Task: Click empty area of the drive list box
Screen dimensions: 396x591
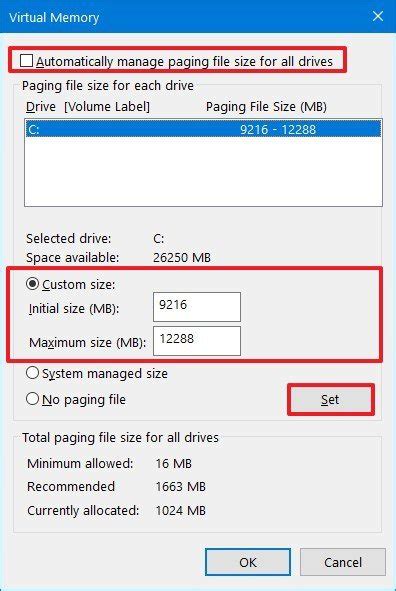Action: pyautogui.click(x=203, y=172)
